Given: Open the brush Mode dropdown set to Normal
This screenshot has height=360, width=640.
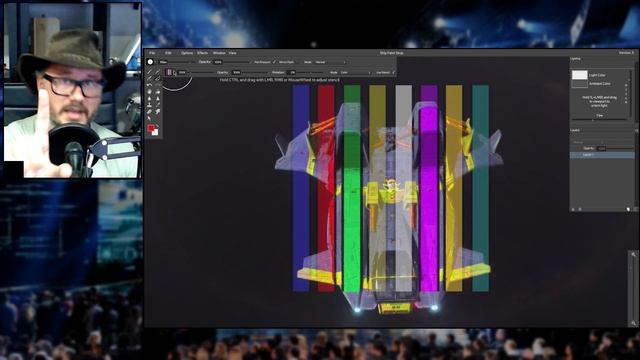Looking at the screenshot, I should click(330, 62).
